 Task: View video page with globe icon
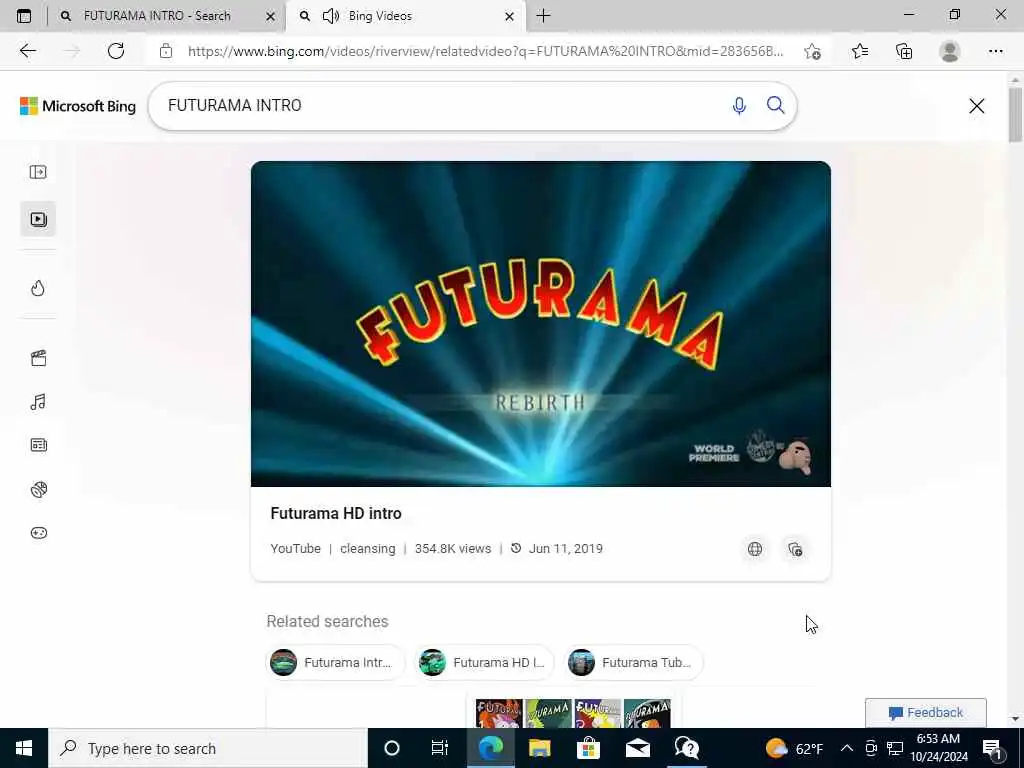click(x=755, y=549)
